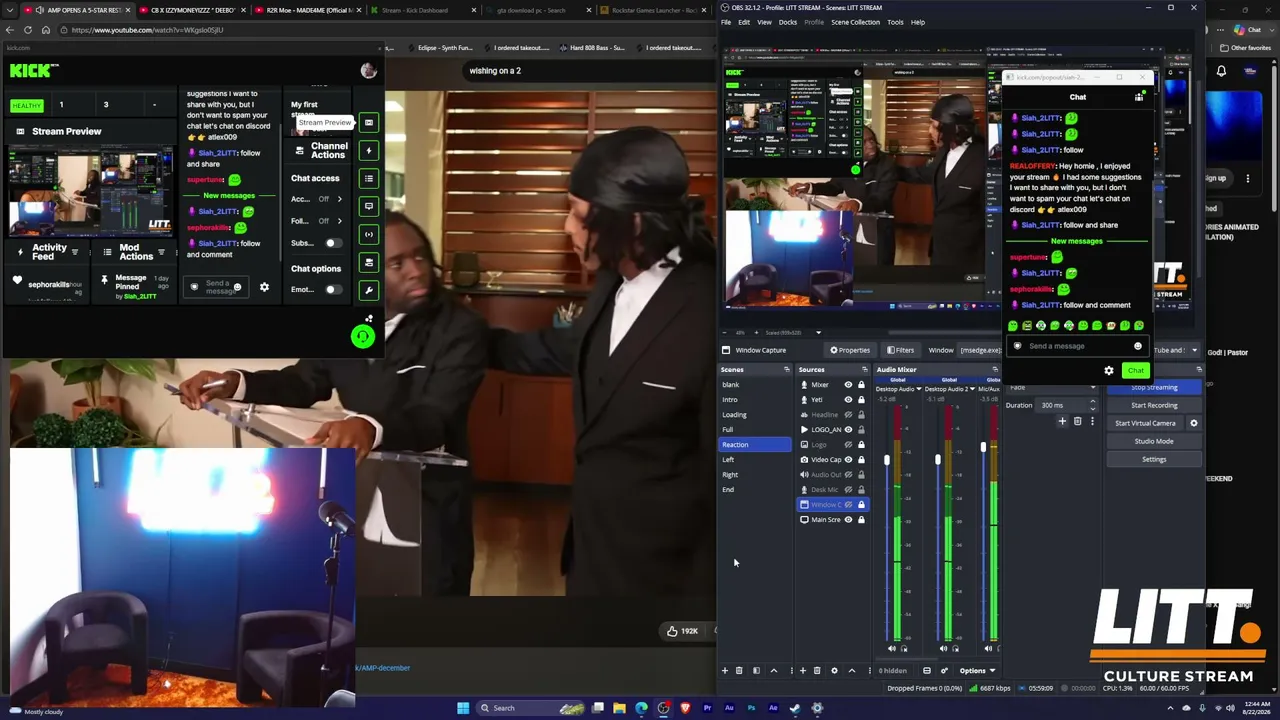The image size is (1280, 720).
Task: Mute Desktop Audio 2 speaker icon
Action: pyautogui.click(x=942, y=649)
